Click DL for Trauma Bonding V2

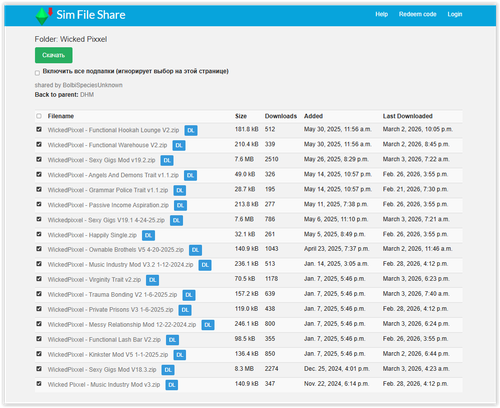coord(189,295)
